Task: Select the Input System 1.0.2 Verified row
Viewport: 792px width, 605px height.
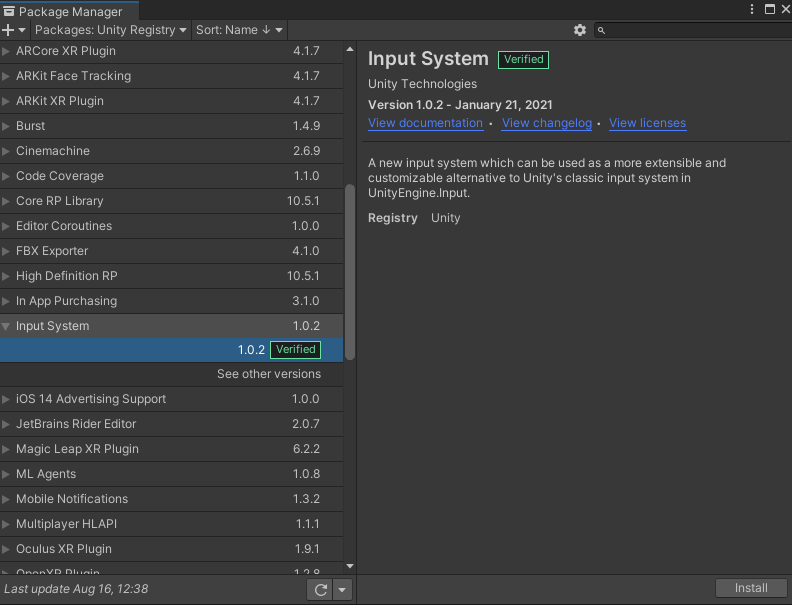Action: point(171,349)
